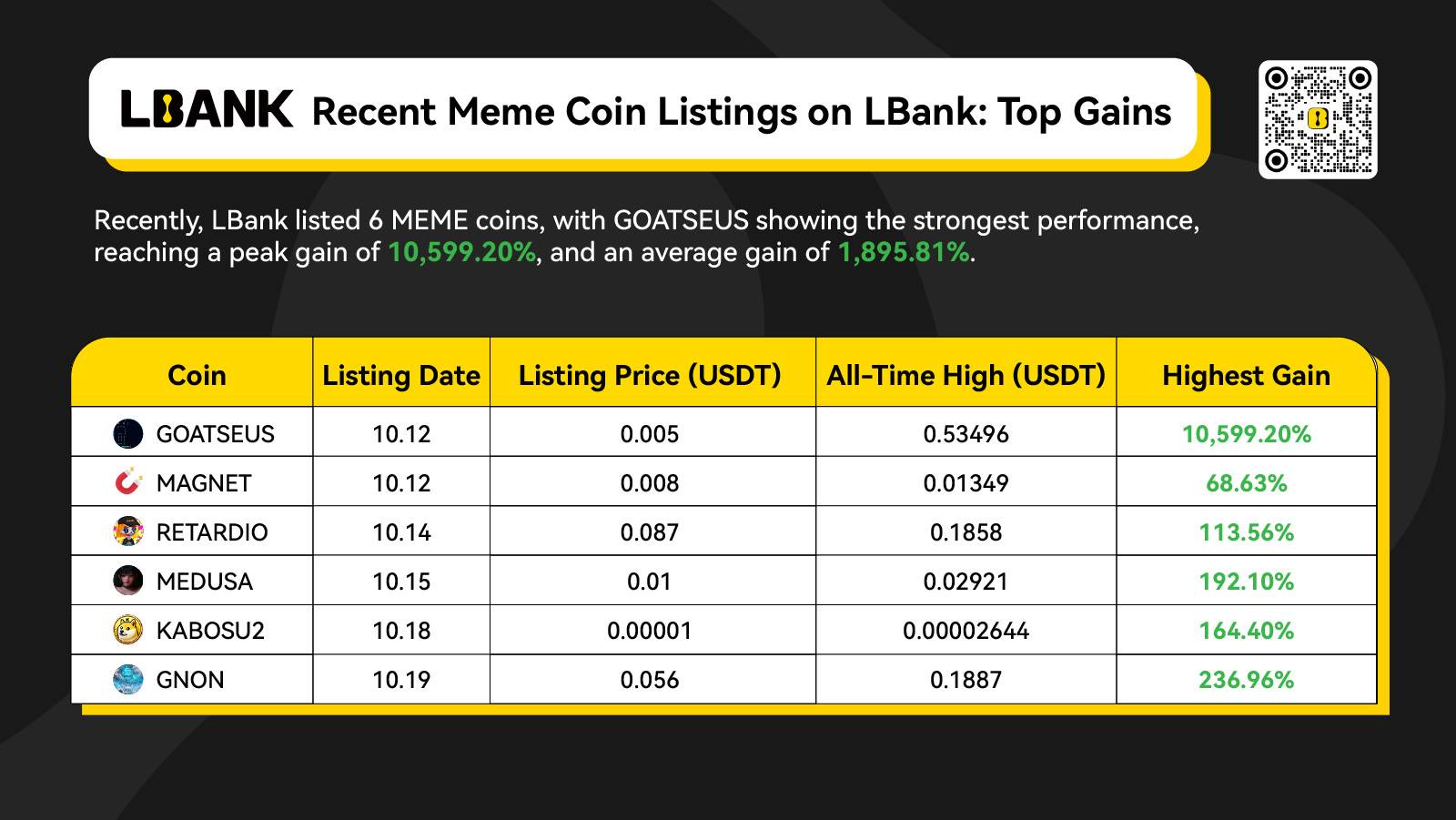The width and height of the screenshot is (1456, 820).
Task: Click the 10,599.20% gain in GOATSEUS row
Action: click(x=1246, y=434)
